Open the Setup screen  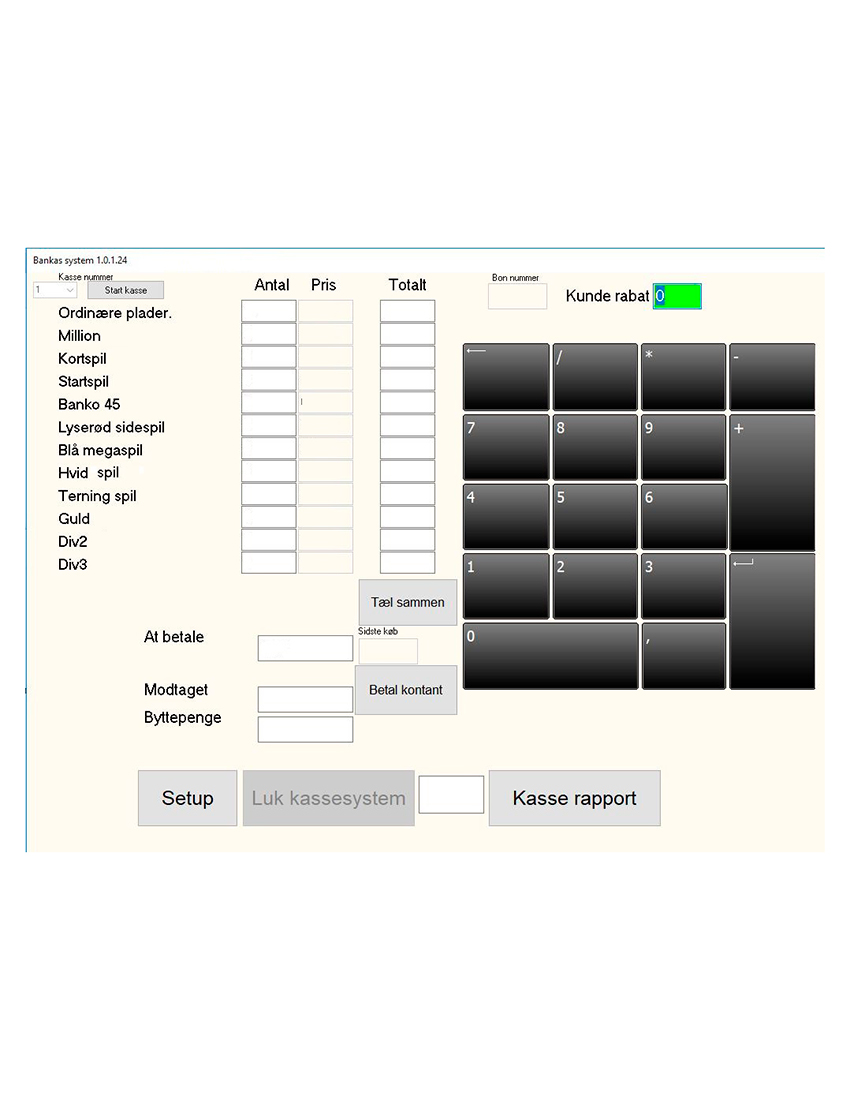tap(187, 798)
